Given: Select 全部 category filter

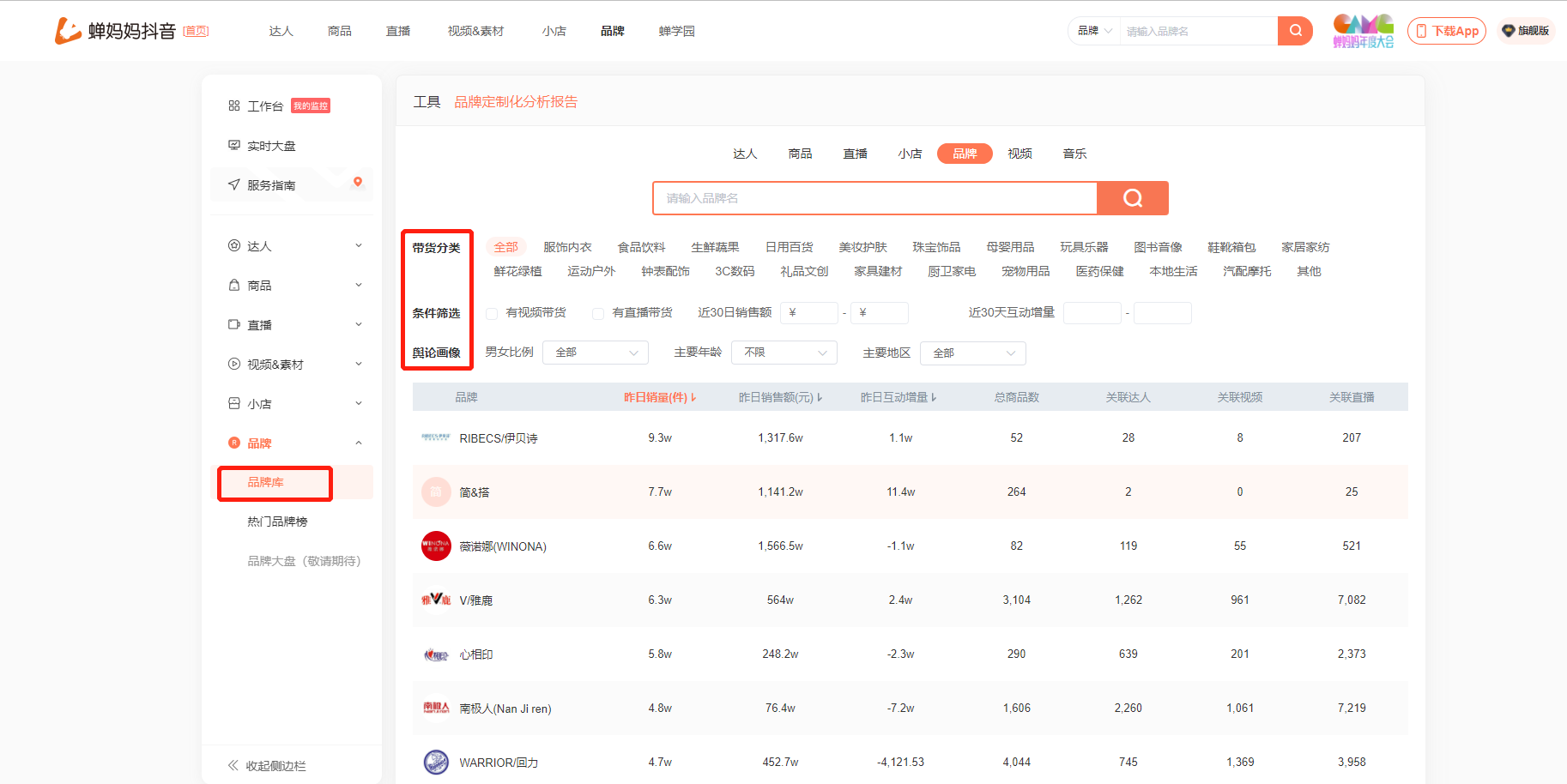Looking at the screenshot, I should pyautogui.click(x=505, y=247).
